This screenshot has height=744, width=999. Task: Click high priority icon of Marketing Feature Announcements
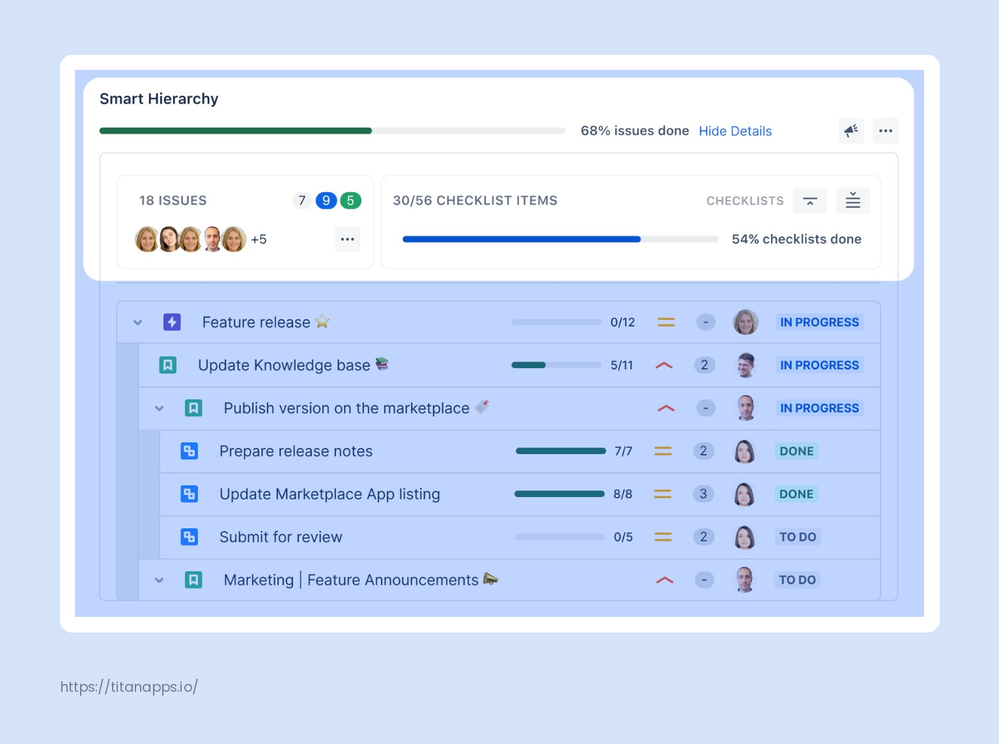pos(665,580)
